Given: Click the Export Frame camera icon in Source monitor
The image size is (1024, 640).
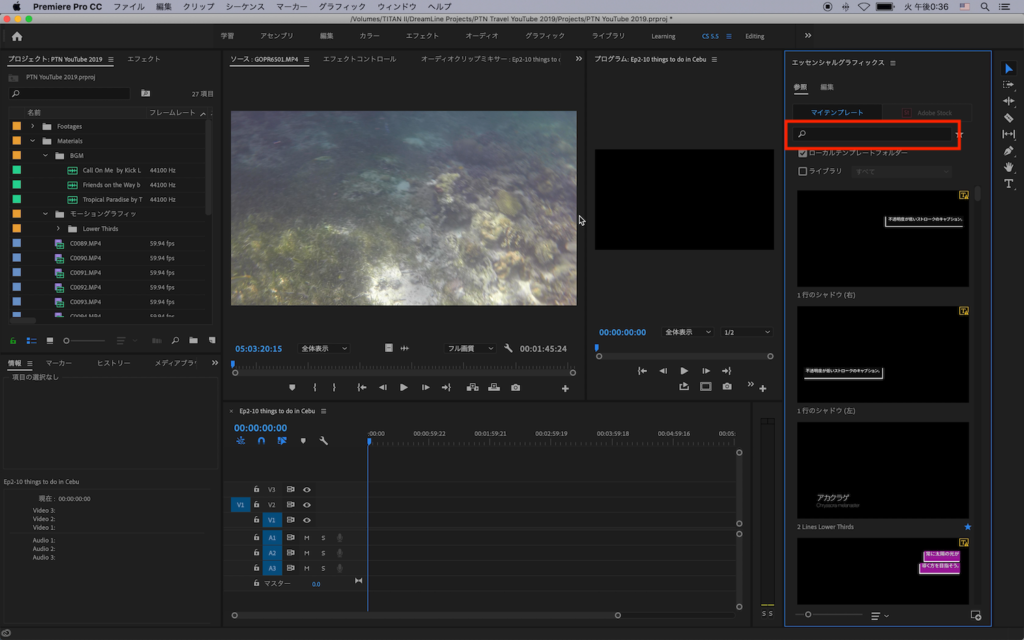Looking at the screenshot, I should tap(515, 387).
